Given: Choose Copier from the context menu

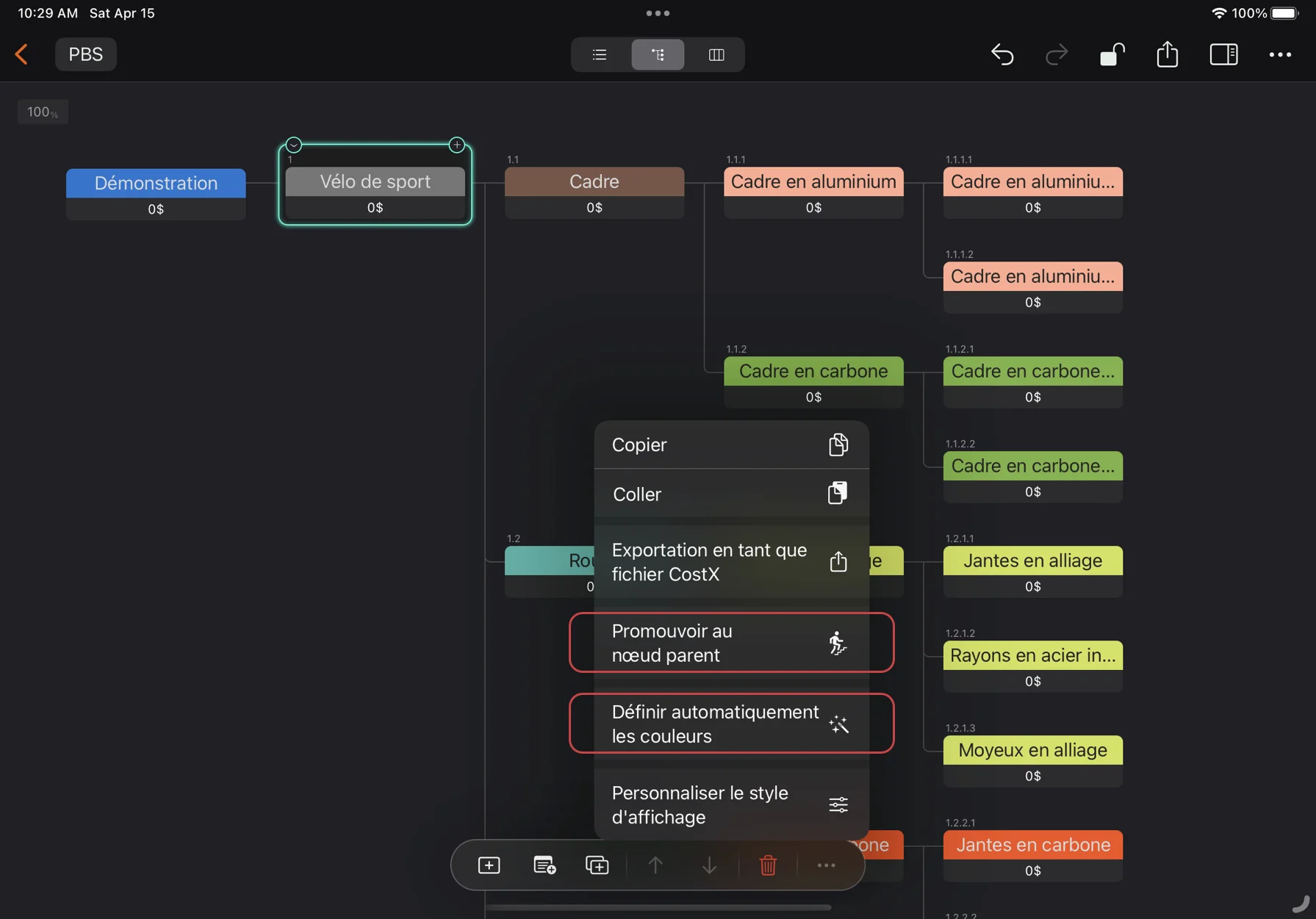Looking at the screenshot, I should pyautogui.click(x=730, y=444).
